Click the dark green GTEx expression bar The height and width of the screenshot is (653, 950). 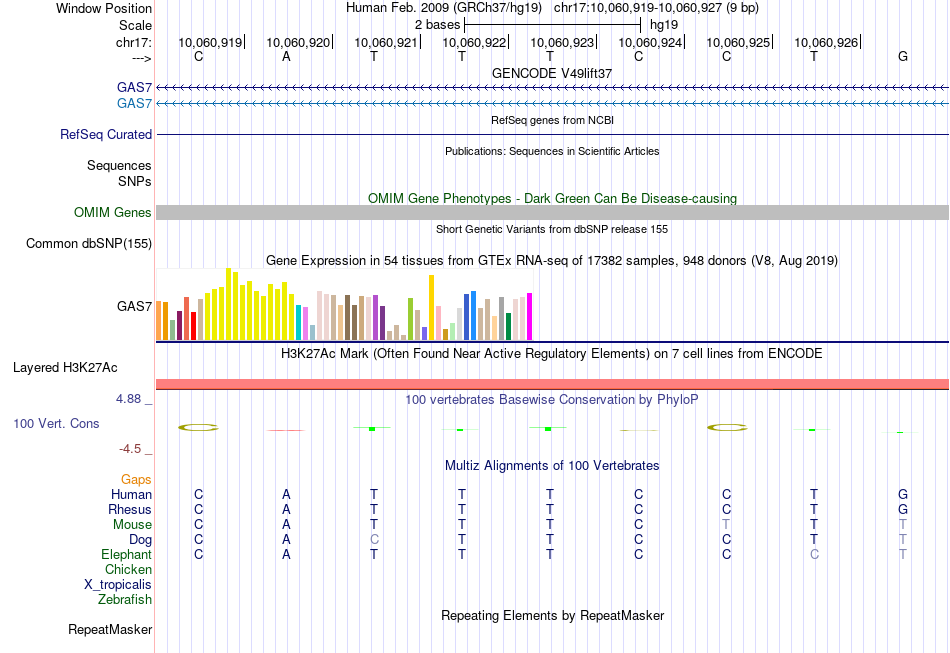[508, 326]
